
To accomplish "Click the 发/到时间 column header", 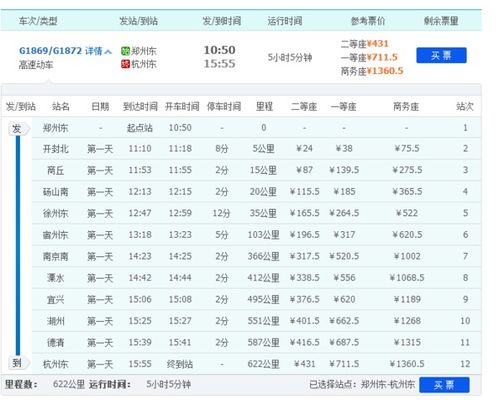I will pos(222,21).
